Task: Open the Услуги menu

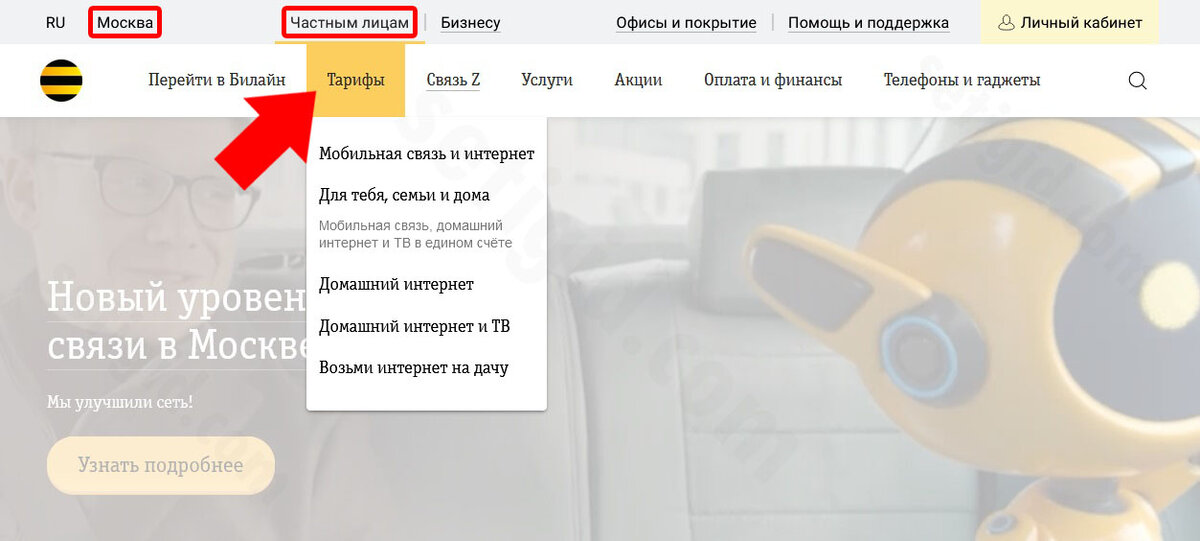Action: point(547,80)
